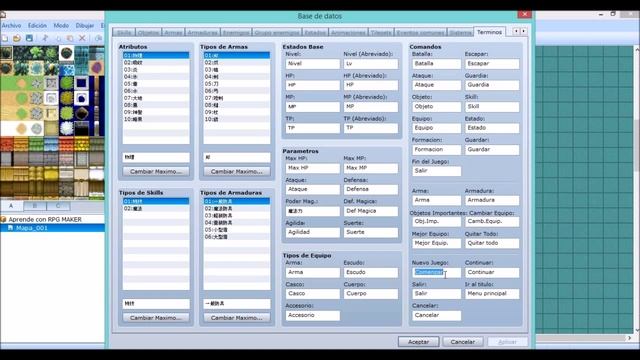Click Cambiar Maximo under Tipos de Armaduras
This screenshot has height=360, width=640.
[237, 318]
